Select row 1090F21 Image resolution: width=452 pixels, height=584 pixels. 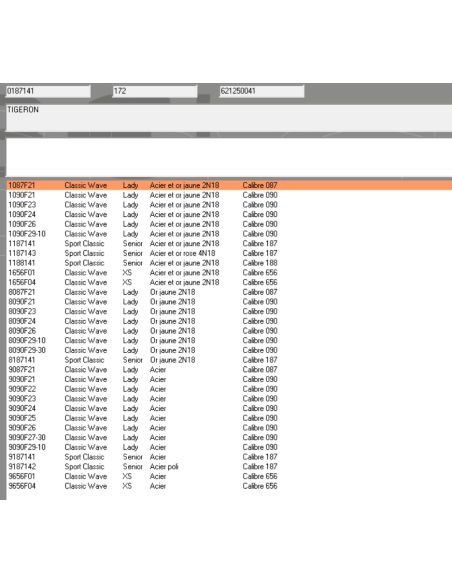[229, 195]
